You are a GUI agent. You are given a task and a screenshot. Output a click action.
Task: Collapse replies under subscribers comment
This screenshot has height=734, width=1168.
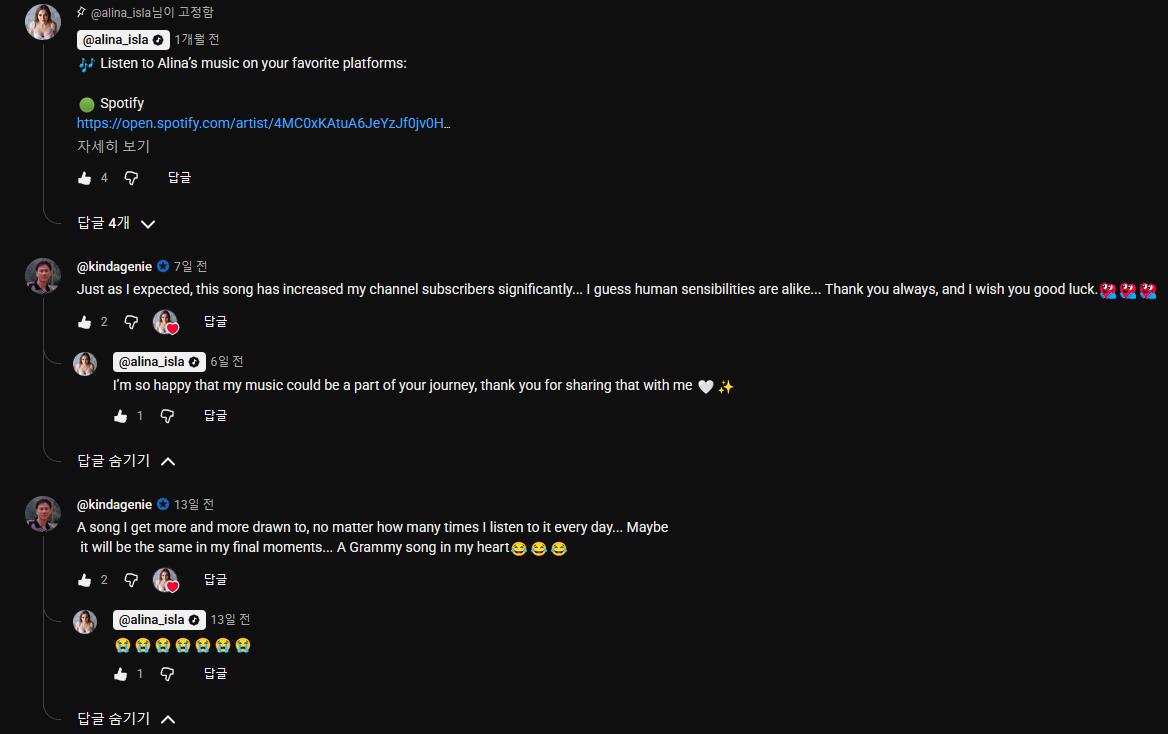pyautogui.click(x=126, y=461)
